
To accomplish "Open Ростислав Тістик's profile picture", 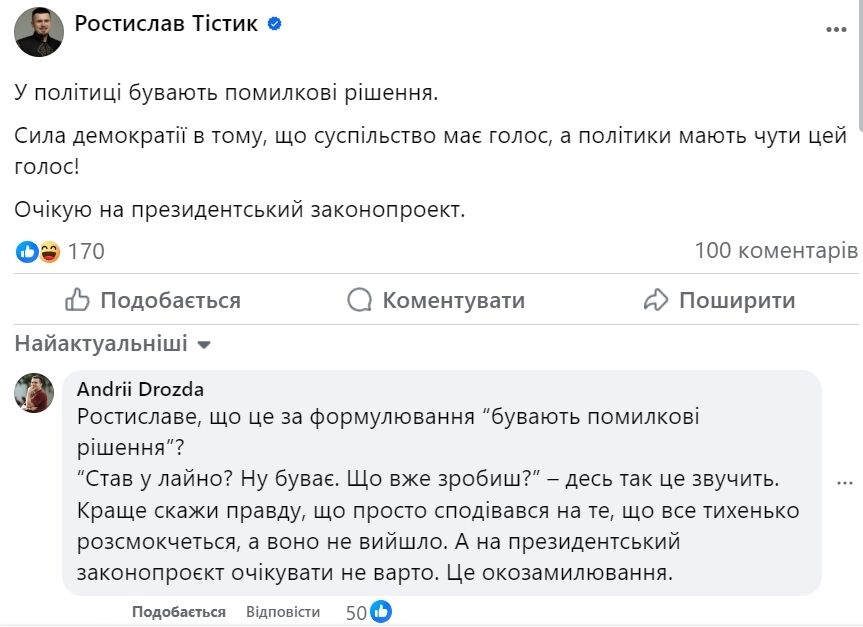I will click(x=38, y=27).
